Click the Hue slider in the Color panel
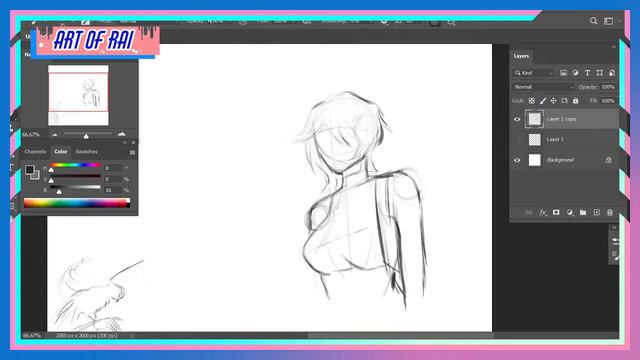Screen dimensions: 640x360 pos(75,165)
